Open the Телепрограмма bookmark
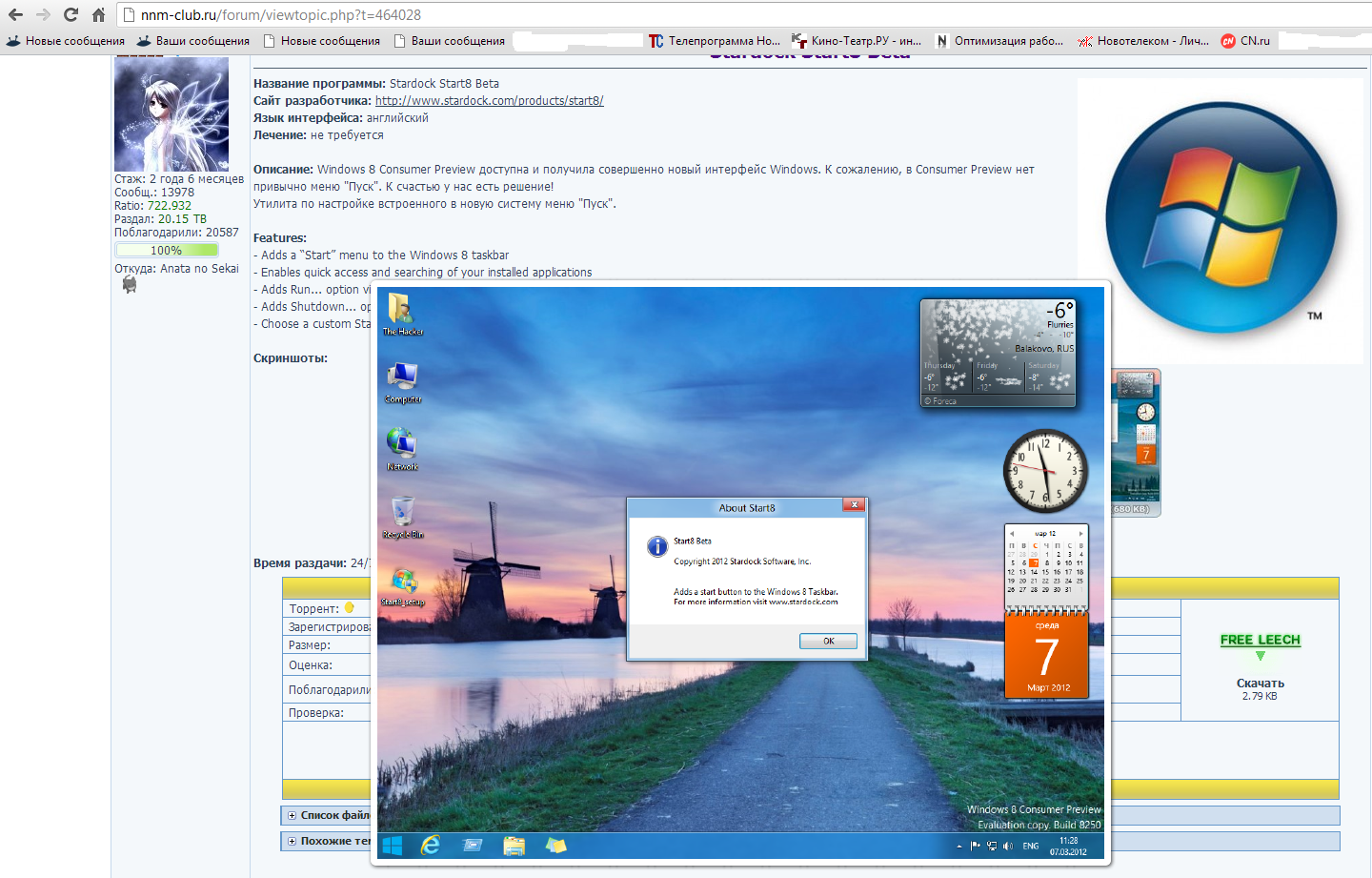The height and width of the screenshot is (878, 1372). pyautogui.click(x=715, y=41)
